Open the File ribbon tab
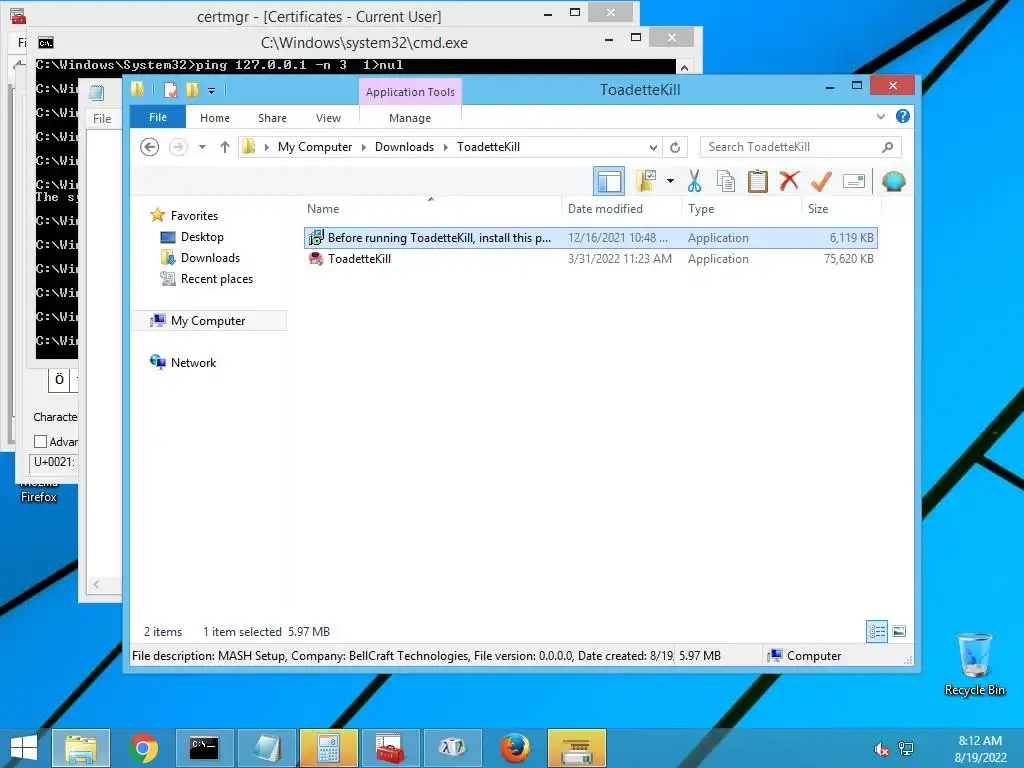Viewport: 1024px width, 768px height. [158, 118]
